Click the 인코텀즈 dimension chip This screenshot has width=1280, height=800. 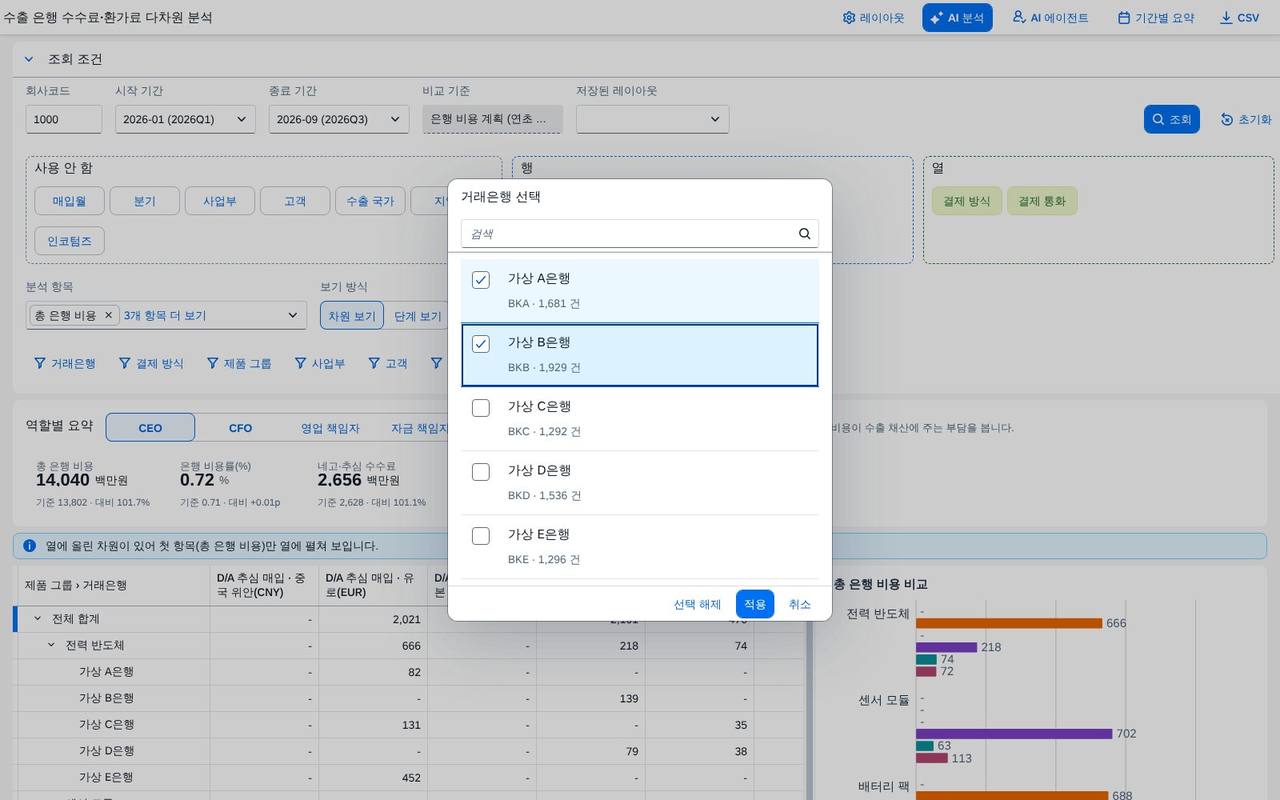point(69,241)
